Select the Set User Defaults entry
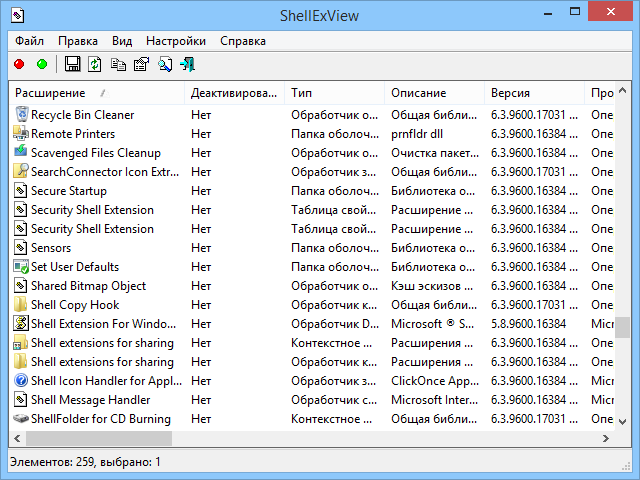Viewport: 640px width, 480px height. tap(75, 267)
